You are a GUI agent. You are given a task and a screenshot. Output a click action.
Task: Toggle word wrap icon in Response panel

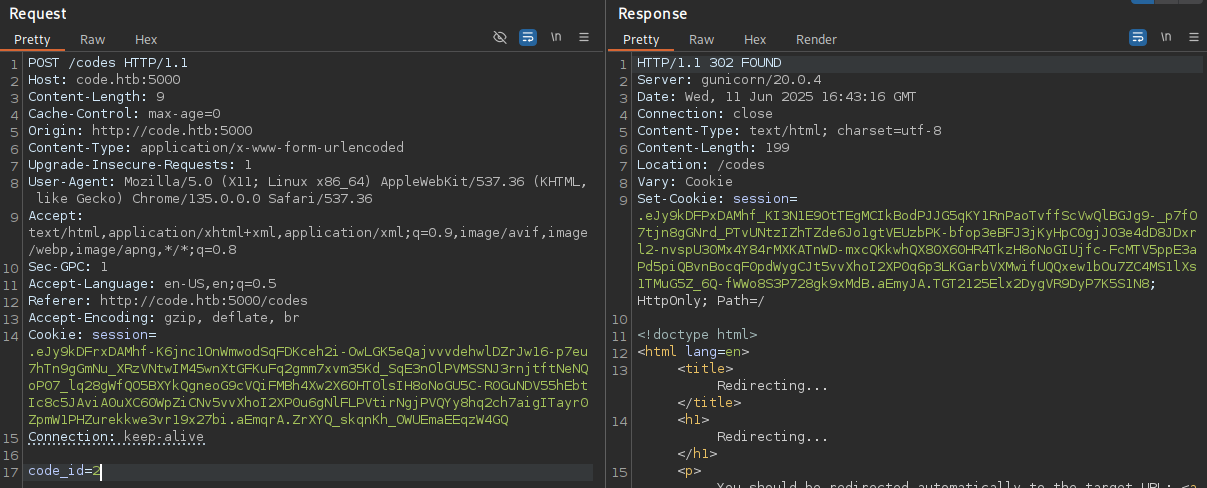[x=1138, y=38]
